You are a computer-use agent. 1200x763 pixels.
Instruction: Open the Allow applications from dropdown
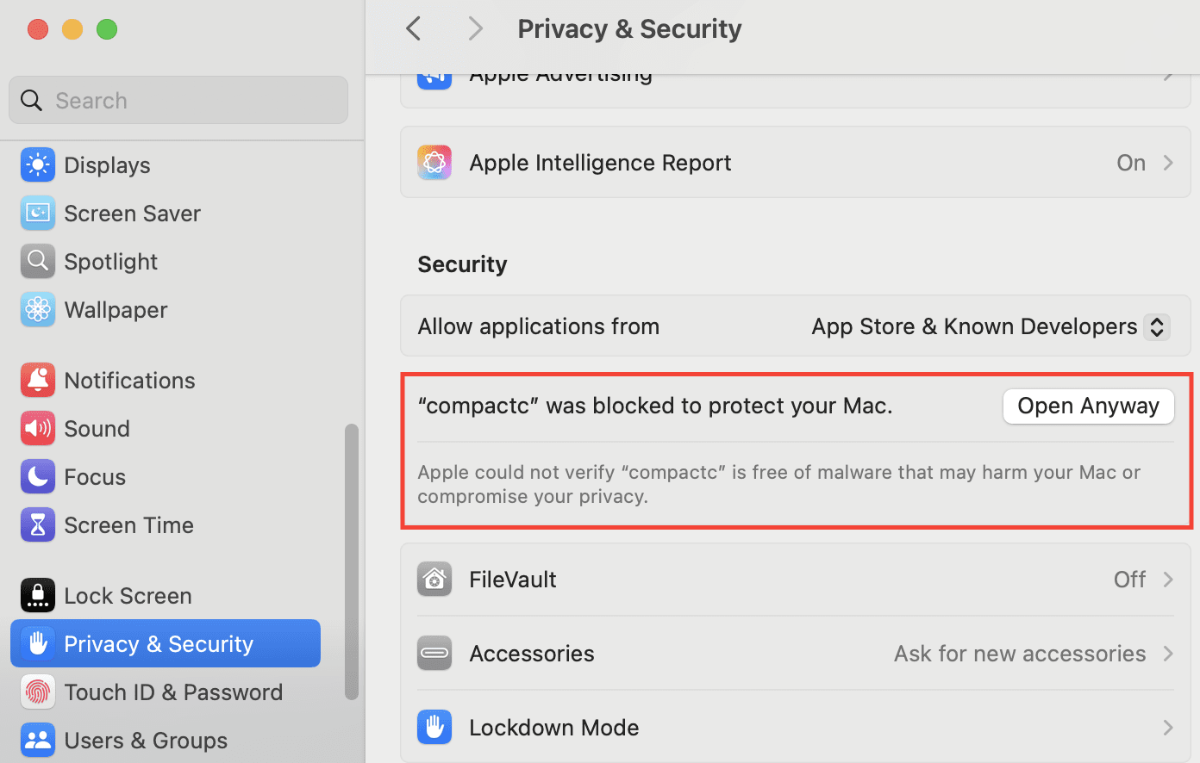pos(1156,327)
